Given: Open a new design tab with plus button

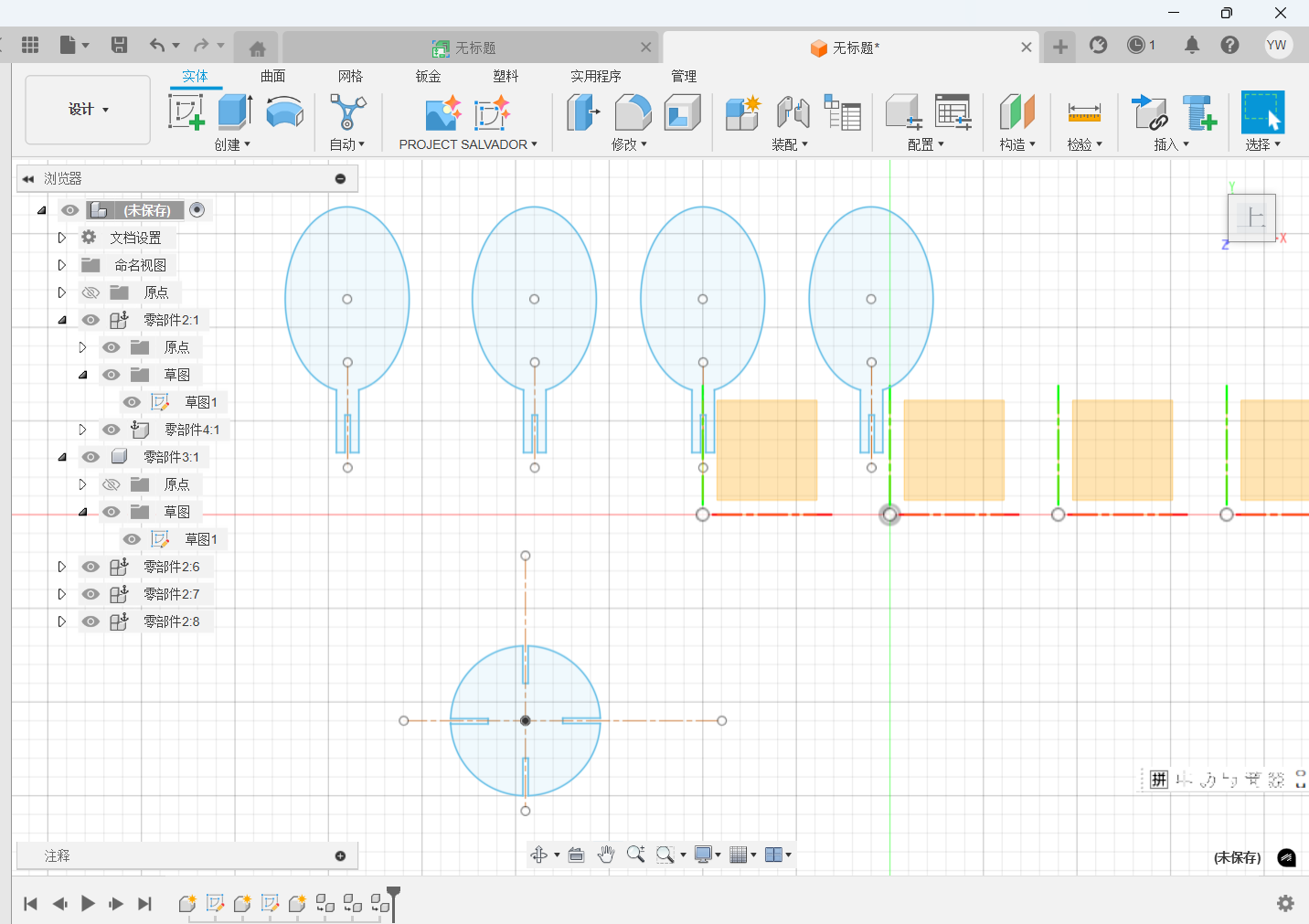Looking at the screenshot, I should pos(1060,47).
